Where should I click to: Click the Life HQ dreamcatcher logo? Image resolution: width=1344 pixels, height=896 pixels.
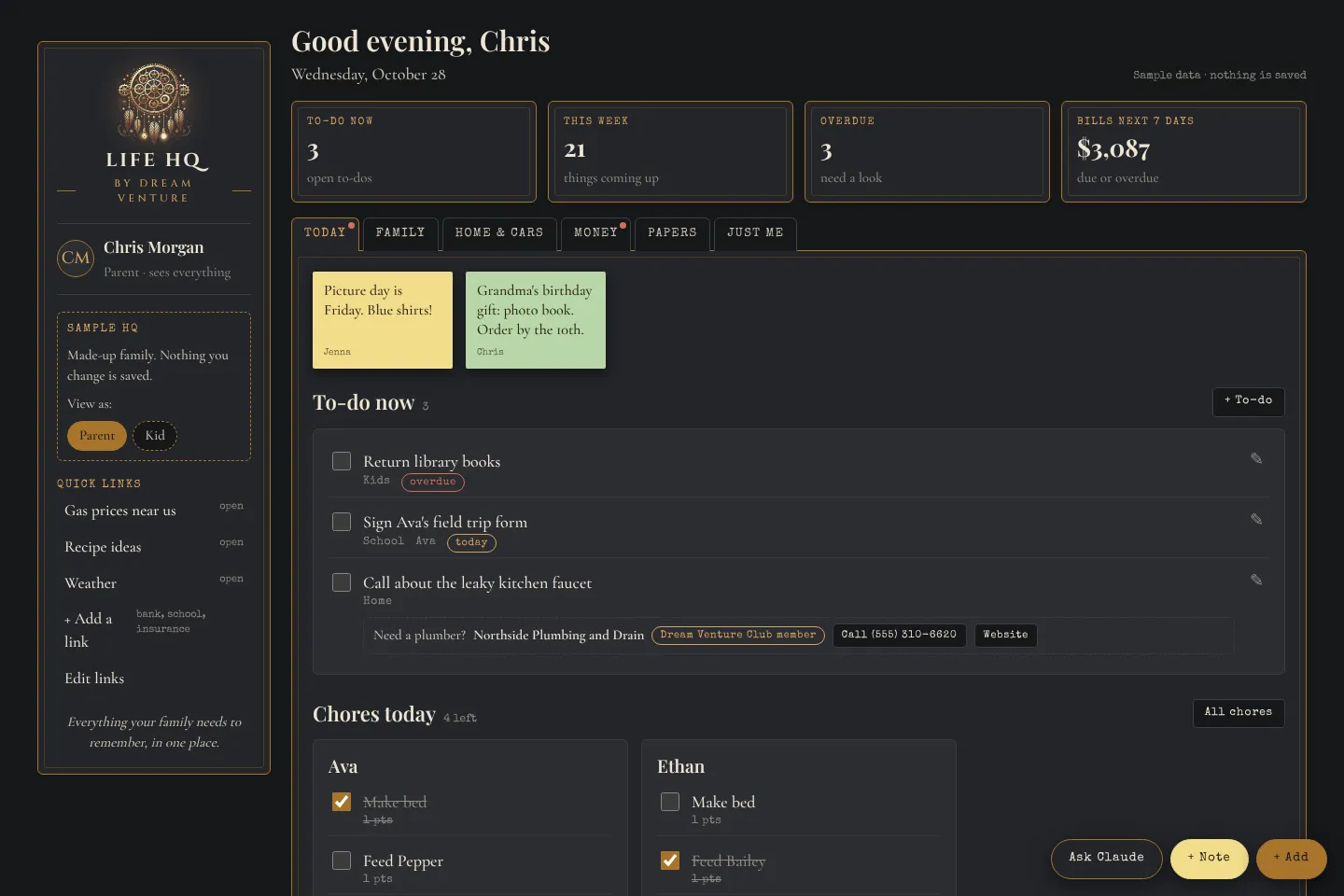tap(154, 102)
